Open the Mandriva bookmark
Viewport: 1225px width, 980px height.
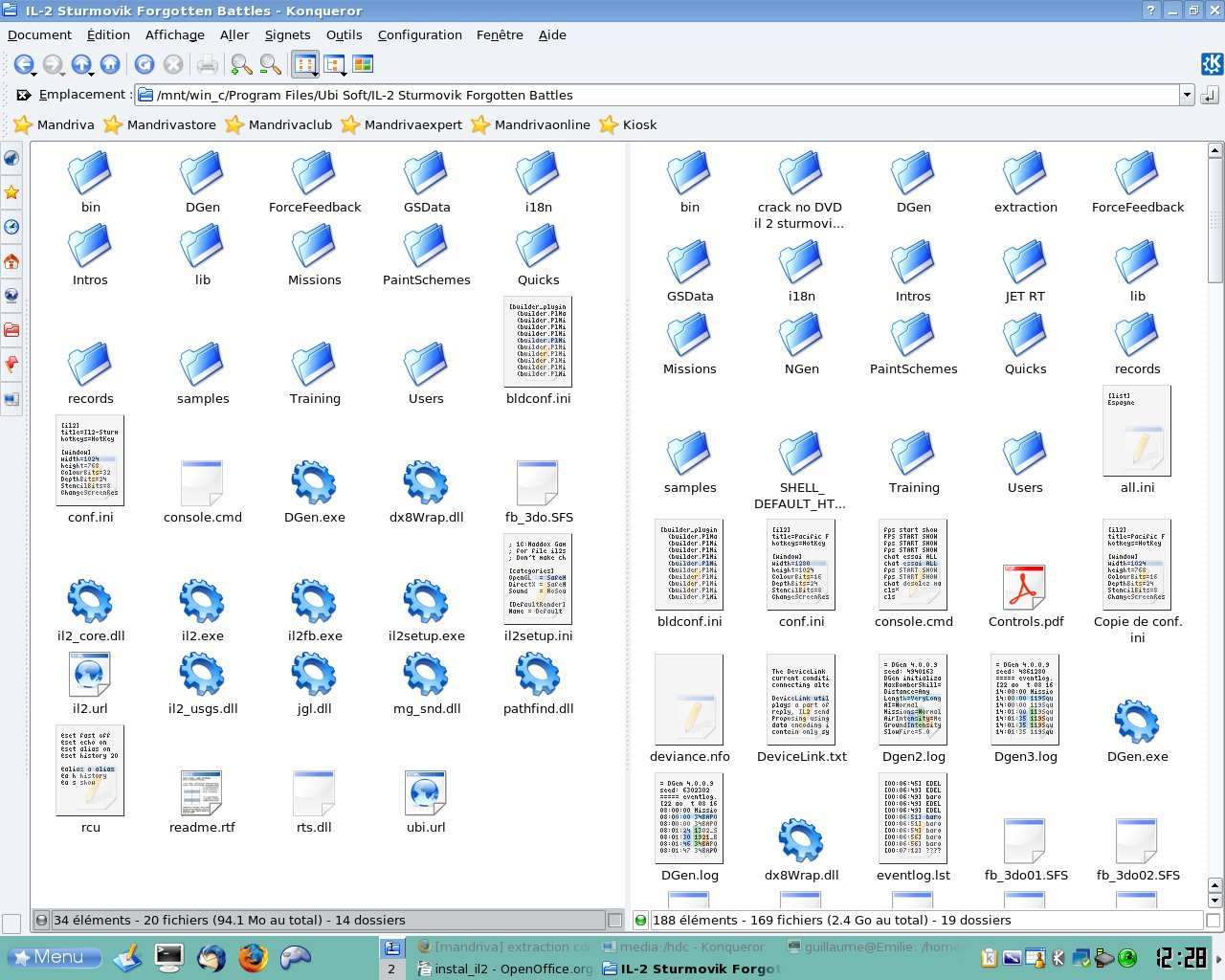(54, 124)
